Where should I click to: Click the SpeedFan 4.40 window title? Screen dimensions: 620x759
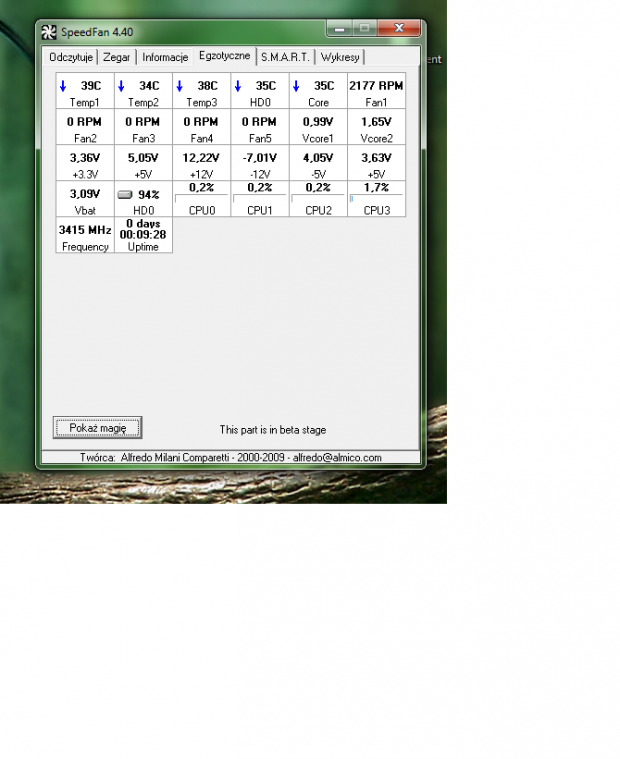click(x=97, y=32)
